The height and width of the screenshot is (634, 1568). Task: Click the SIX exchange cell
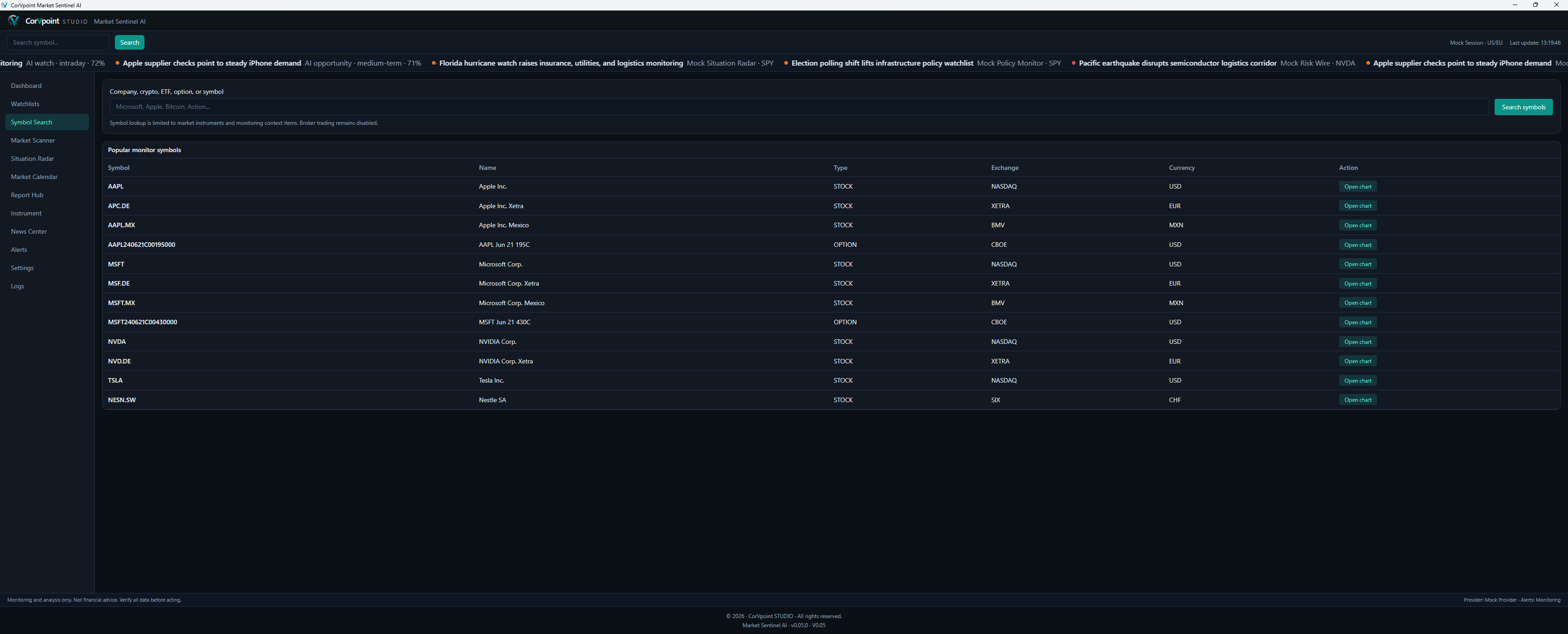click(x=995, y=400)
